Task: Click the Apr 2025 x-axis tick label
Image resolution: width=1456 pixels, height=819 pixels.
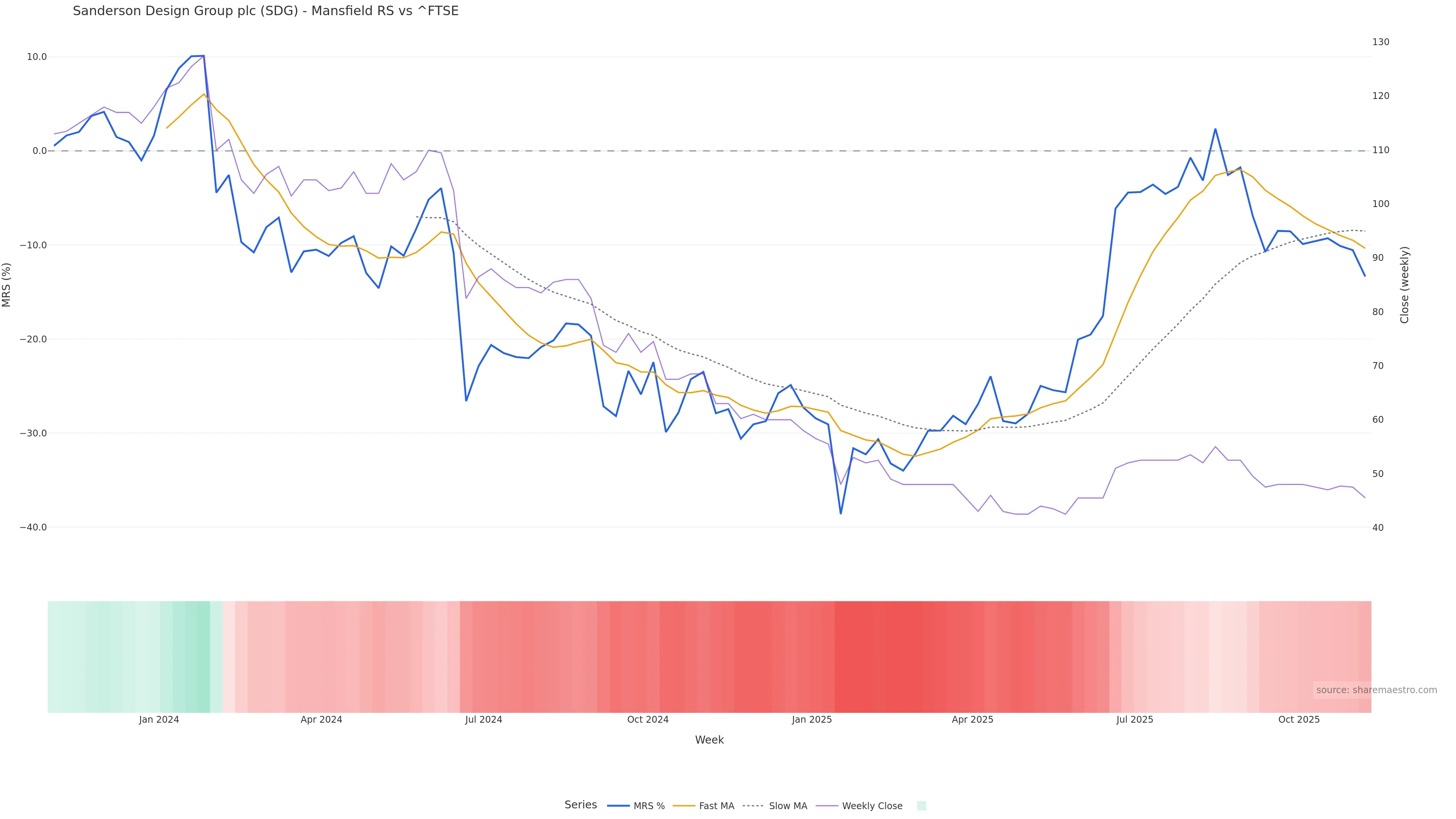Action: (x=972, y=720)
